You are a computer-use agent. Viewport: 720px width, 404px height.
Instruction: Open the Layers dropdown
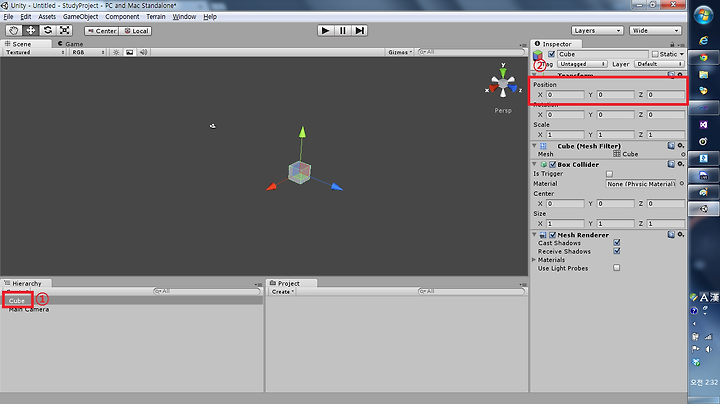(597, 30)
